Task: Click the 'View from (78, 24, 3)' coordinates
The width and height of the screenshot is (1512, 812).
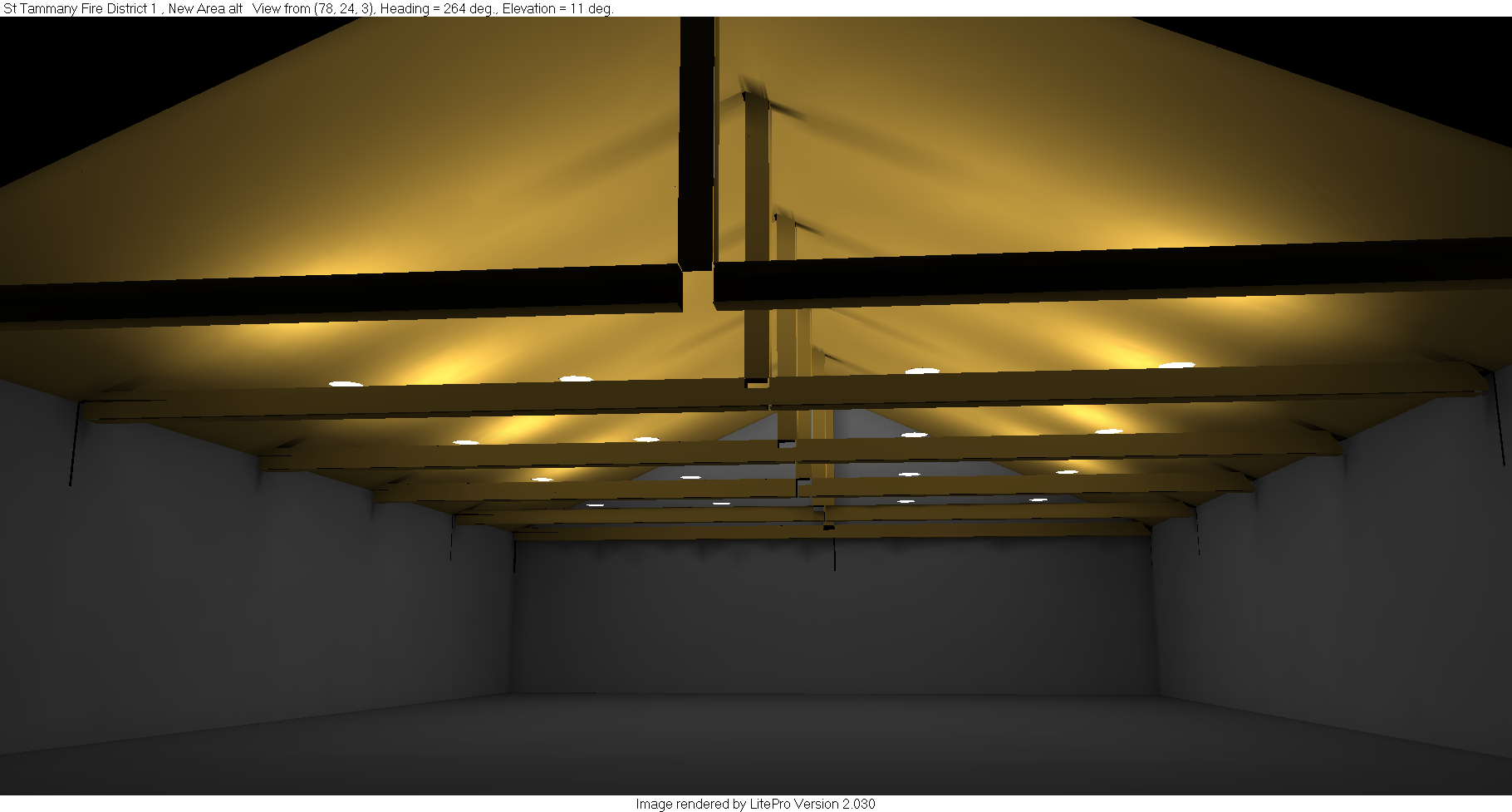Action: pyautogui.click(x=313, y=8)
